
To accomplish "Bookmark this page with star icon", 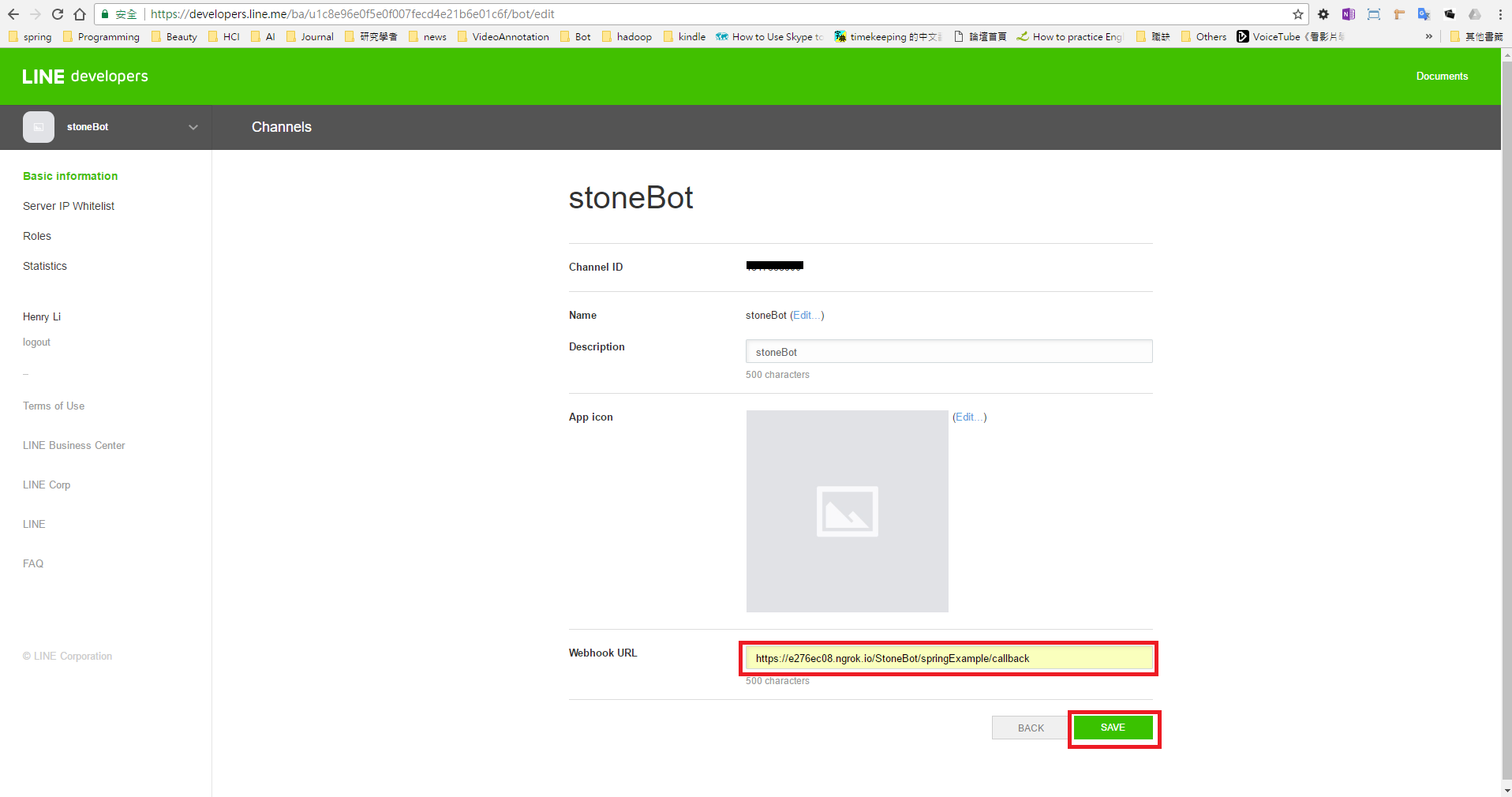I will (1298, 14).
